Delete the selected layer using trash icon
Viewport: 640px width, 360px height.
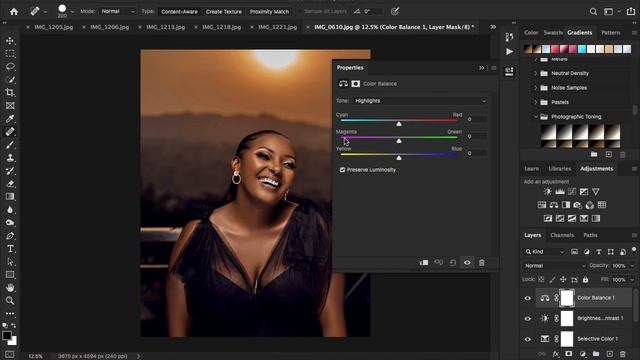coord(622,354)
